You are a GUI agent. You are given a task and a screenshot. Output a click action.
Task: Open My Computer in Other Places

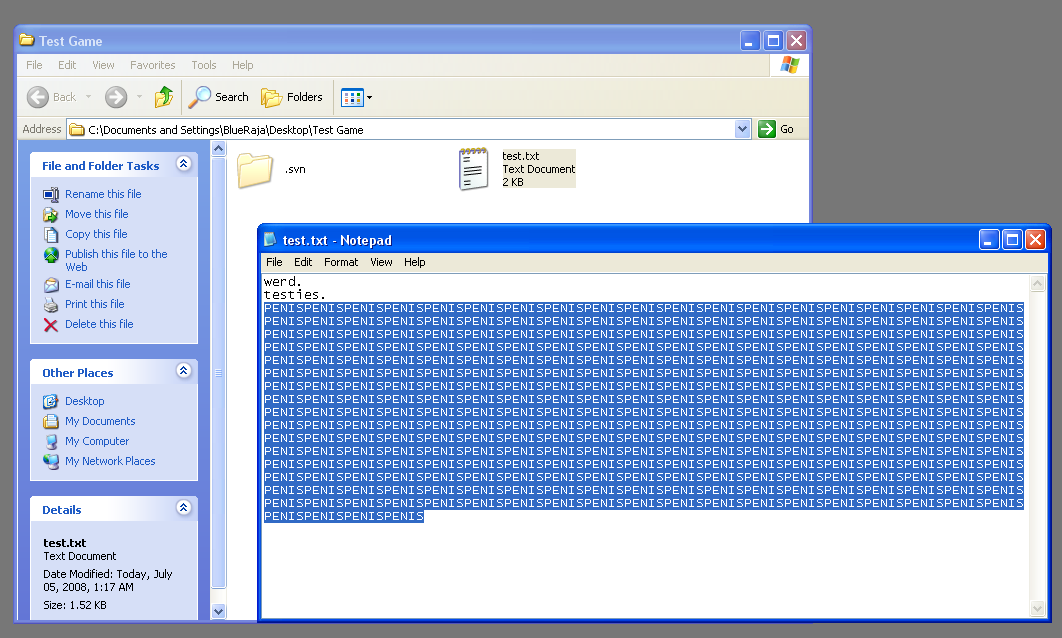coord(97,441)
